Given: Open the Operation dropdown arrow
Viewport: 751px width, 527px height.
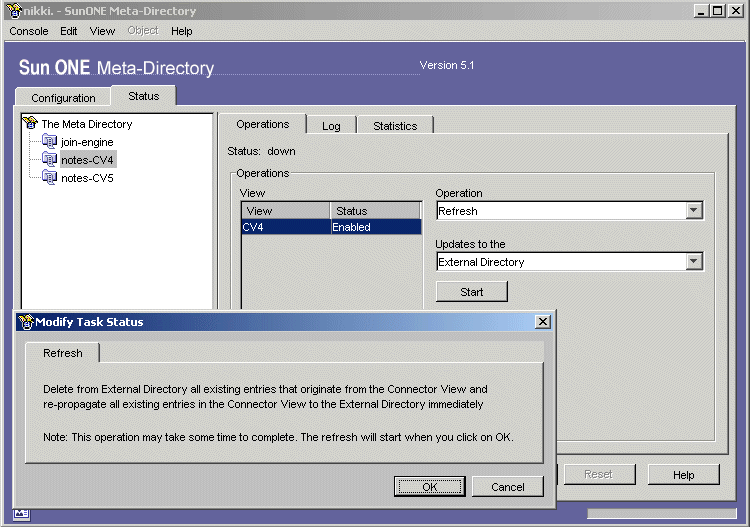Looking at the screenshot, I should click(x=694, y=210).
